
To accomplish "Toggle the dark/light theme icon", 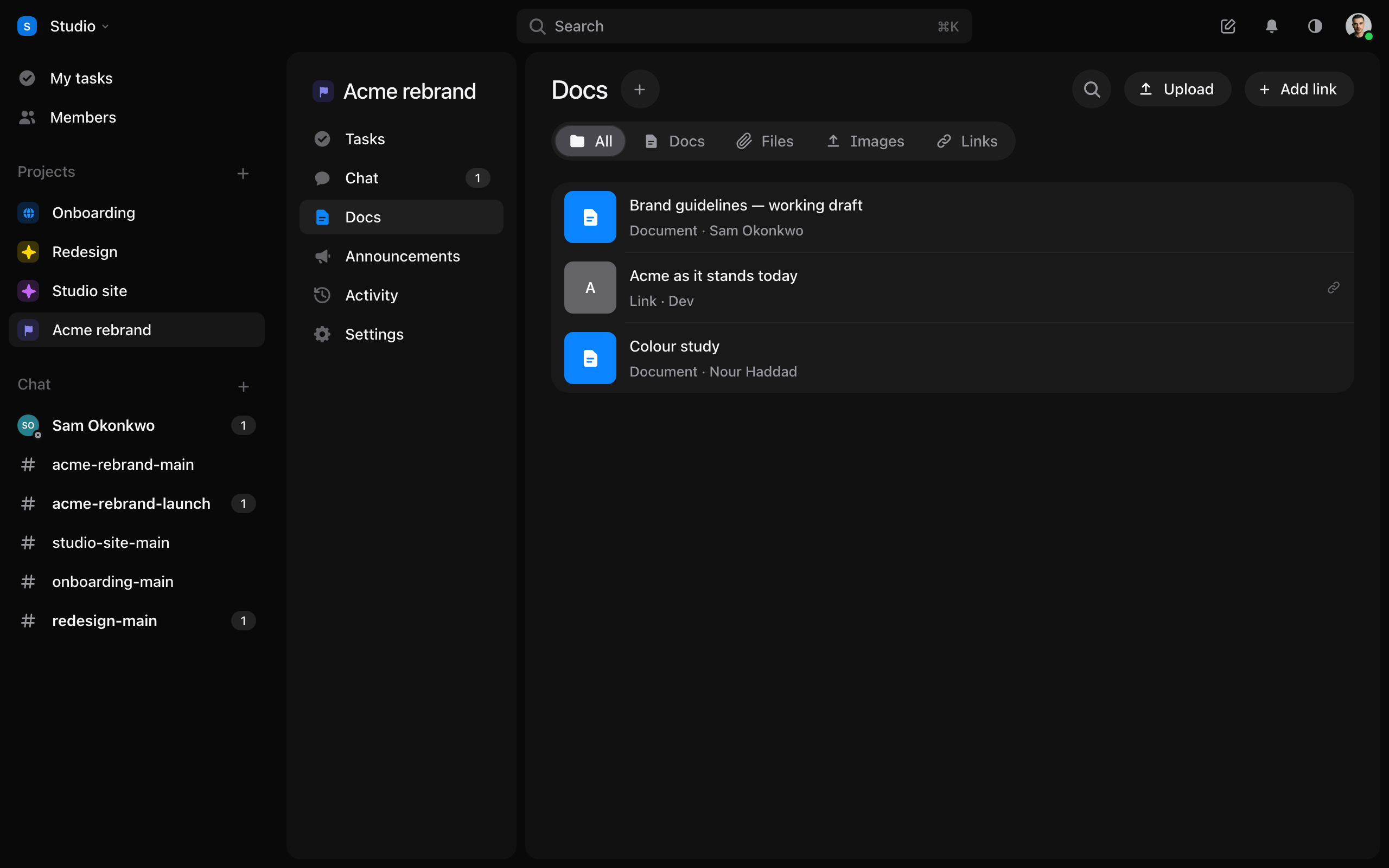I will [1315, 27].
